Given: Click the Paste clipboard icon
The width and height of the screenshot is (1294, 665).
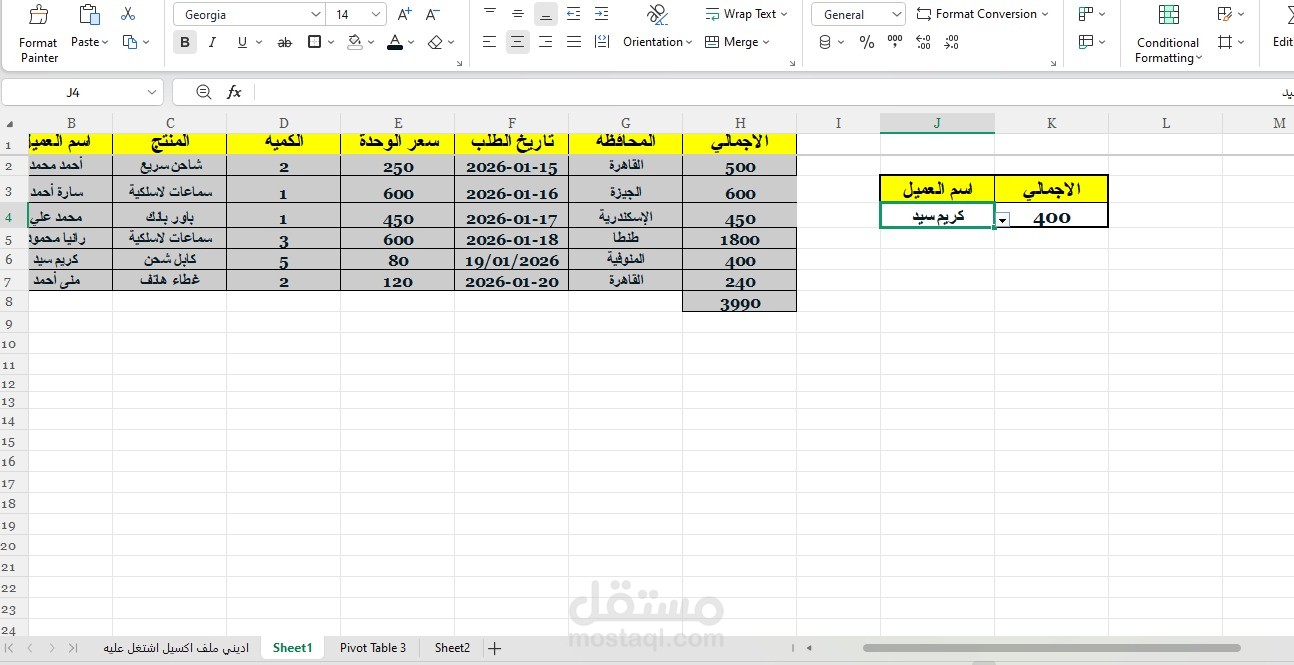Looking at the screenshot, I should pyautogui.click(x=89, y=15).
